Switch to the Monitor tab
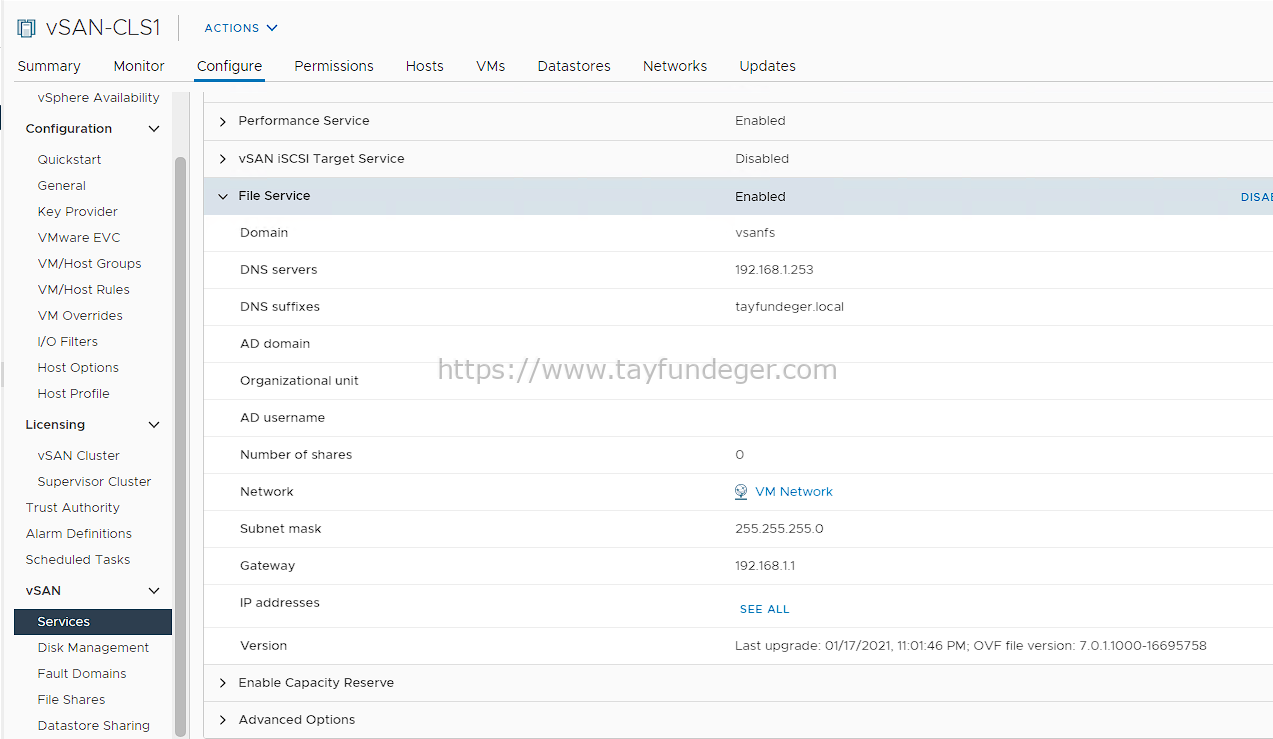 [139, 66]
